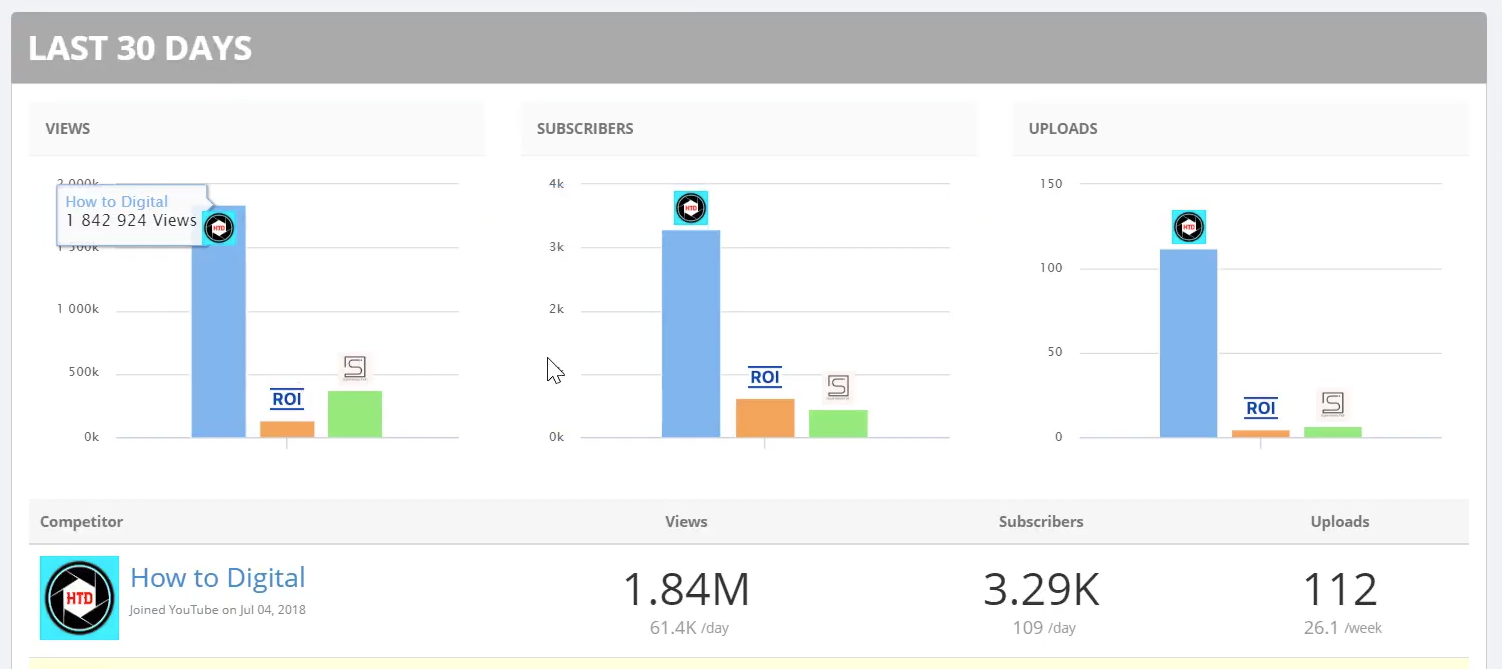Click the LAST 30 DAYS heading
Screen dimensions: 1502x669
tap(140, 48)
